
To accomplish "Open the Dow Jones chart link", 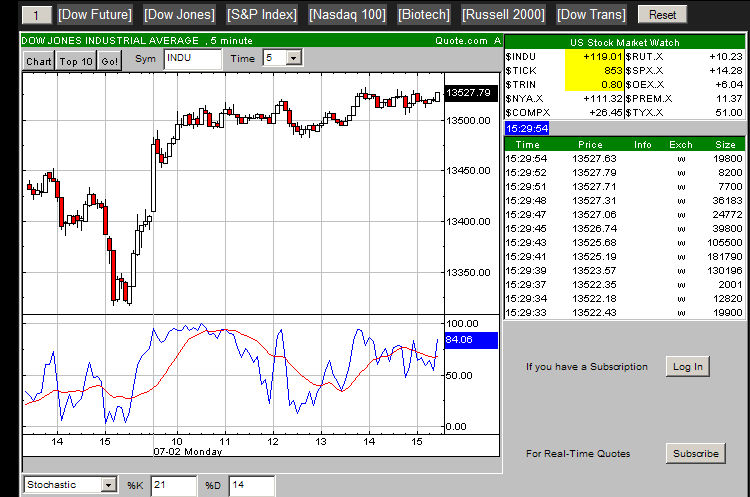I will click(179, 14).
